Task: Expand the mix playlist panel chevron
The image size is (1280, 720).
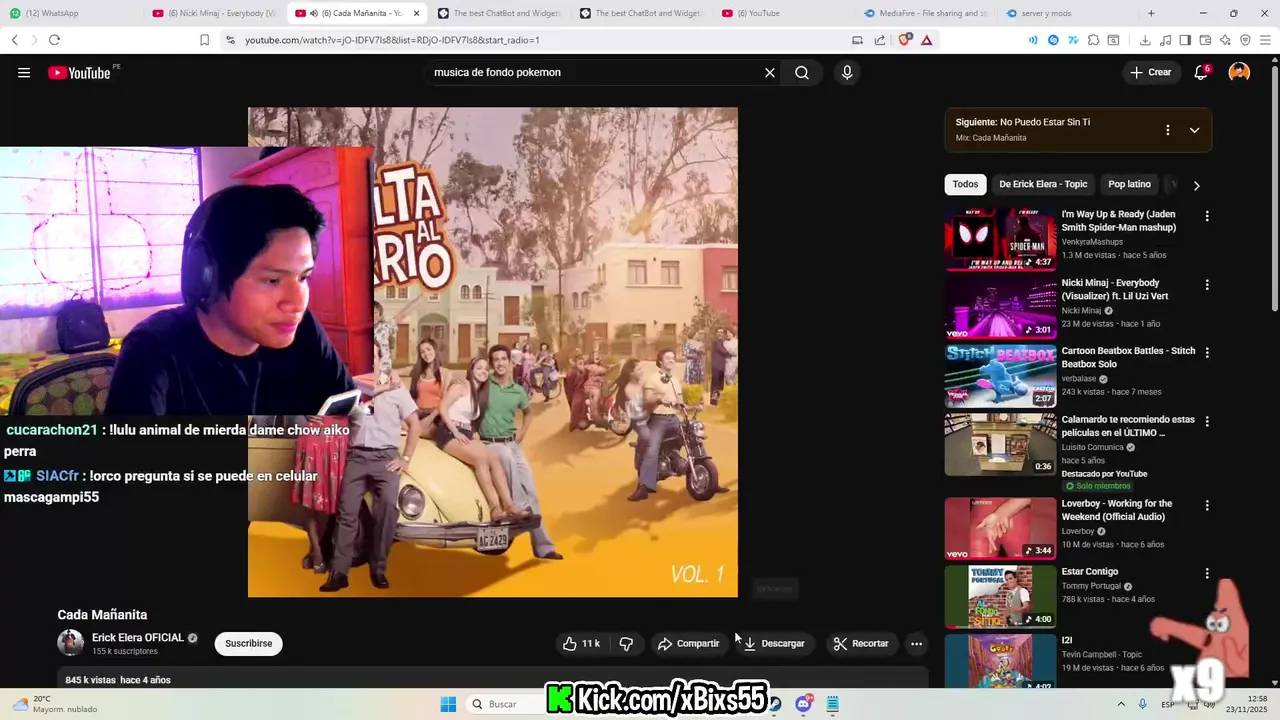Action: pyautogui.click(x=1194, y=130)
